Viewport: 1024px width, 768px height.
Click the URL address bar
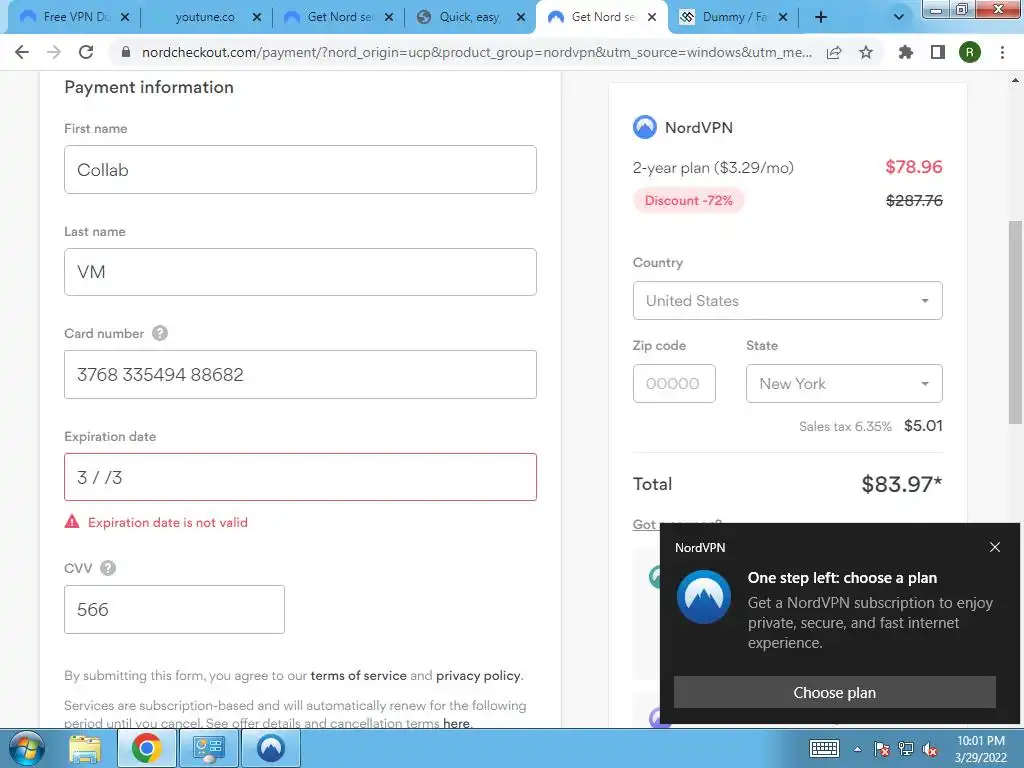[x=477, y=52]
